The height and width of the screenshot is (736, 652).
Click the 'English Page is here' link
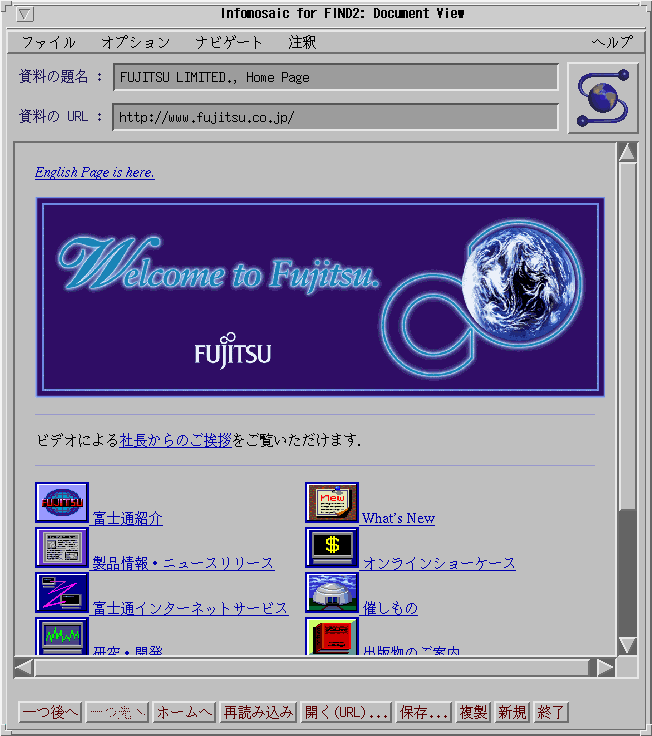point(95,172)
